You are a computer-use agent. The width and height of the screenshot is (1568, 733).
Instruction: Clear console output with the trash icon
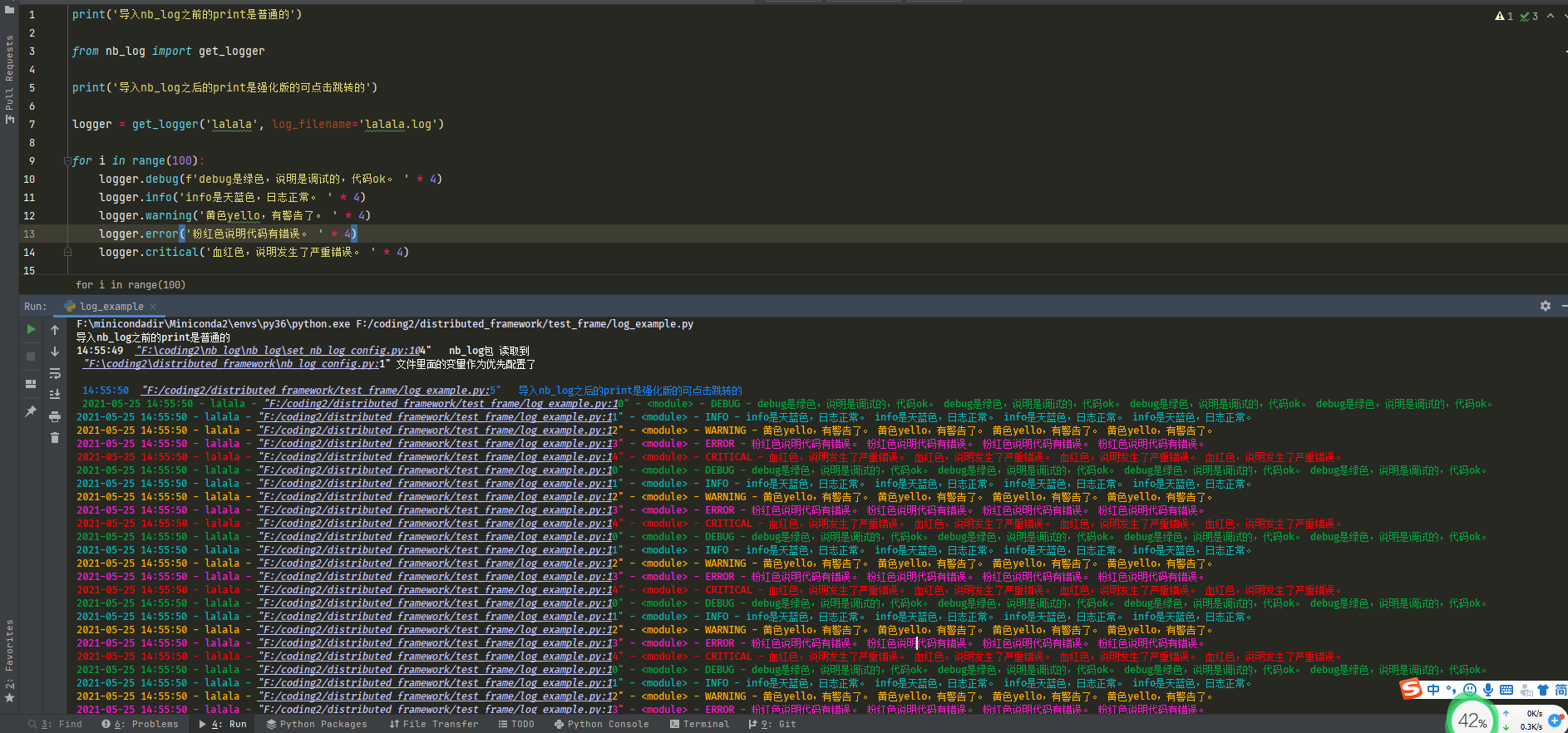[x=55, y=438]
